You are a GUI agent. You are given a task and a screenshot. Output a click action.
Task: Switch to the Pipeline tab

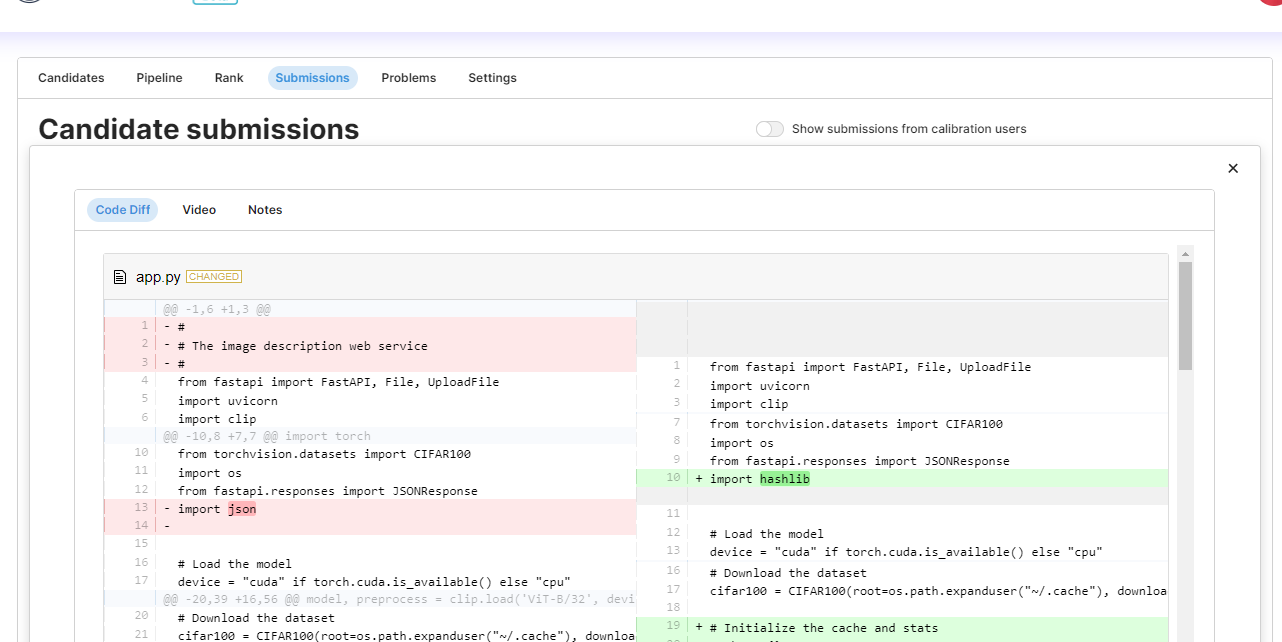click(159, 78)
